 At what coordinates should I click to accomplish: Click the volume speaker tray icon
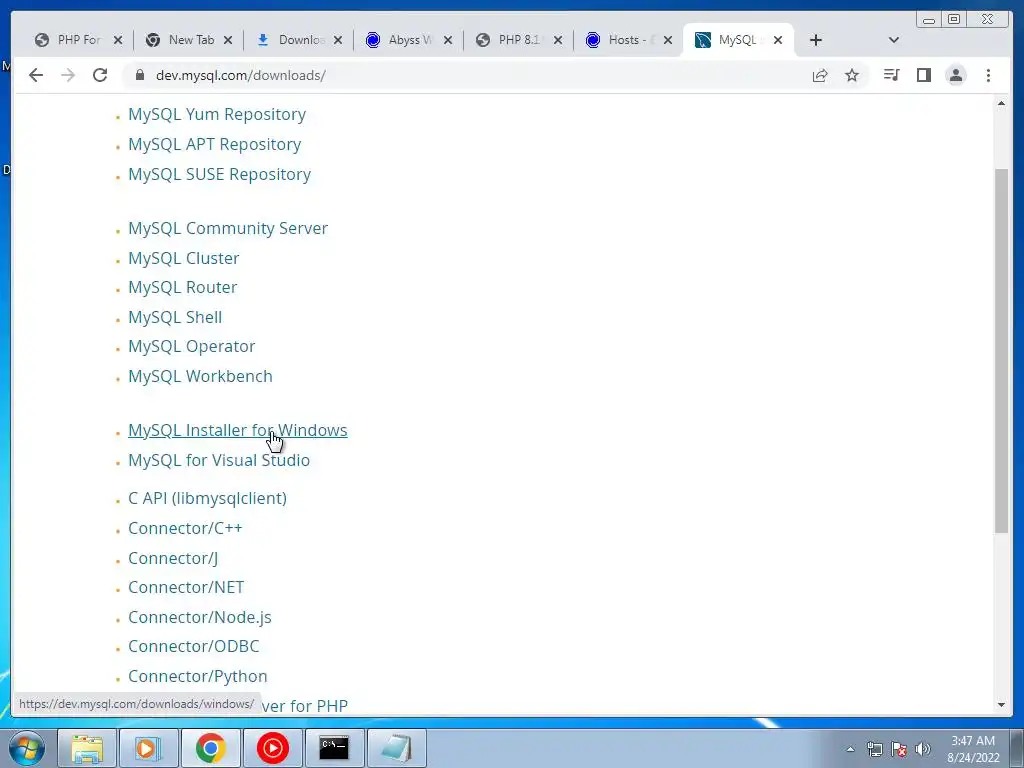pos(923,749)
